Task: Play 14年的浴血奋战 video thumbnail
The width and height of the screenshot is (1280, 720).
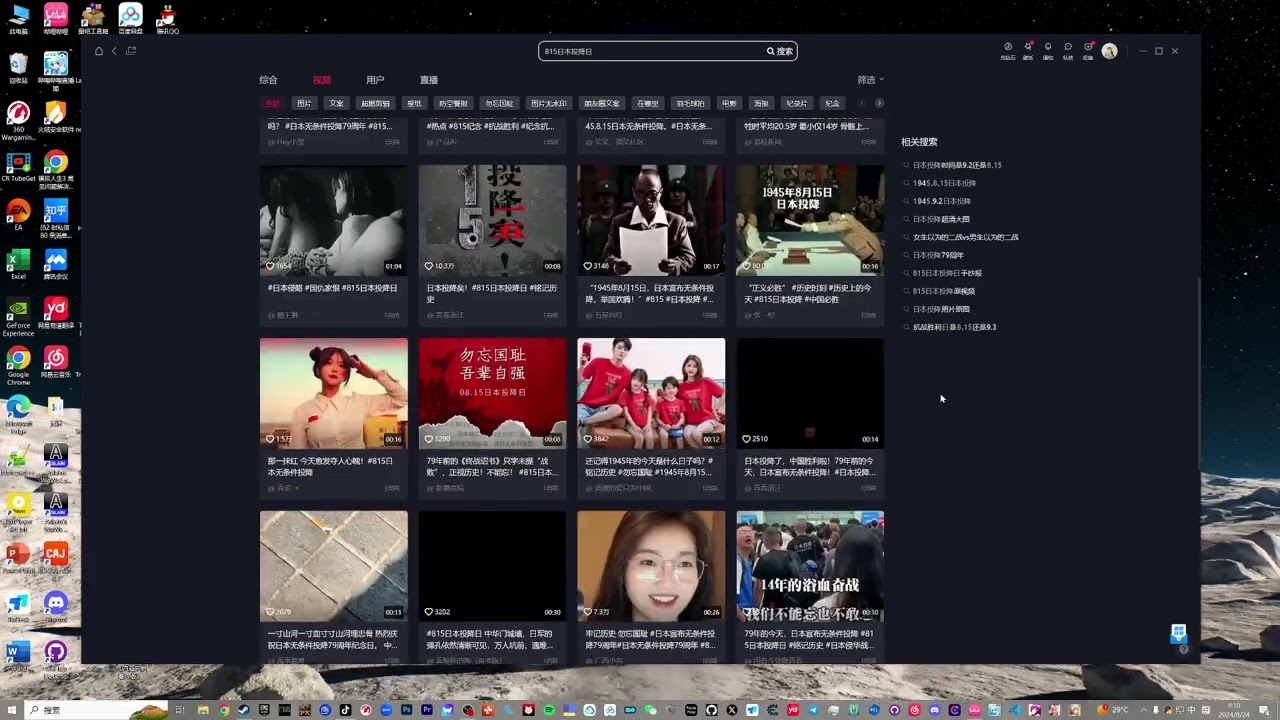Action: coord(810,566)
